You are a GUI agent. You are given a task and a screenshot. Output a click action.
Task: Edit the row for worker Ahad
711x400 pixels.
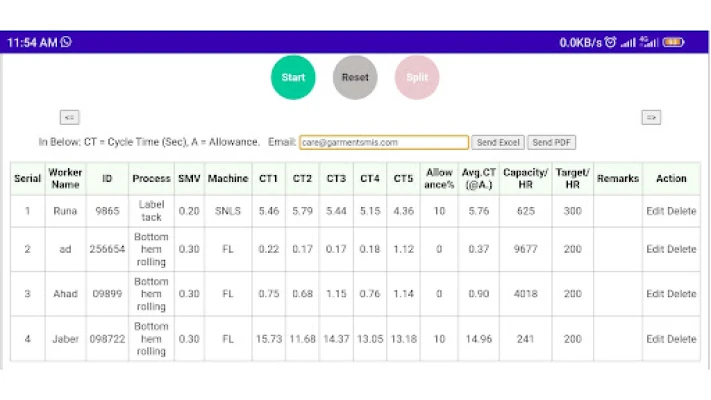coord(654,294)
